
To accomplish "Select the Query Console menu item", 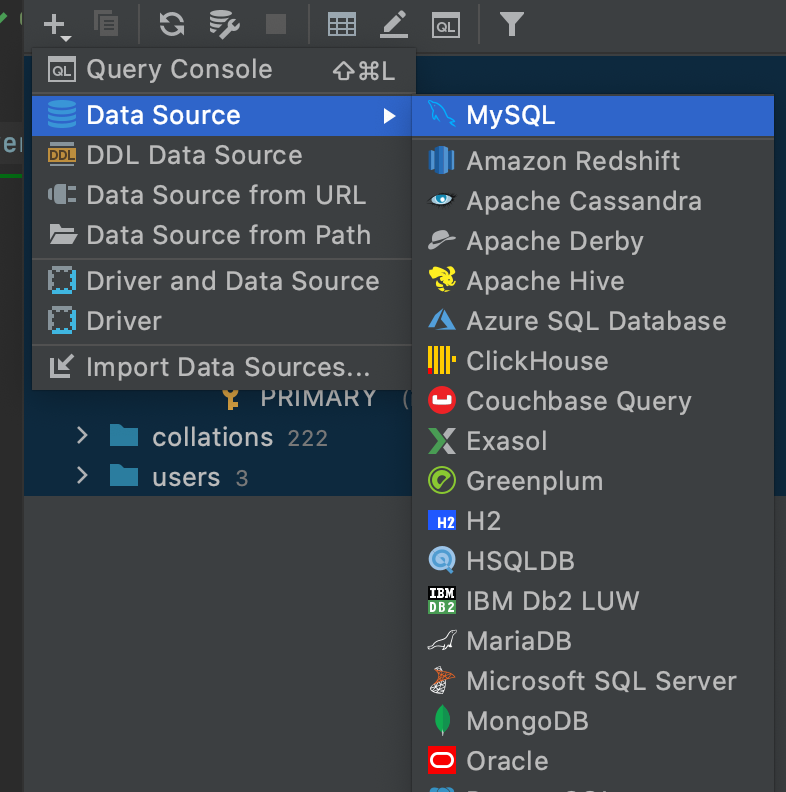I will [179, 70].
